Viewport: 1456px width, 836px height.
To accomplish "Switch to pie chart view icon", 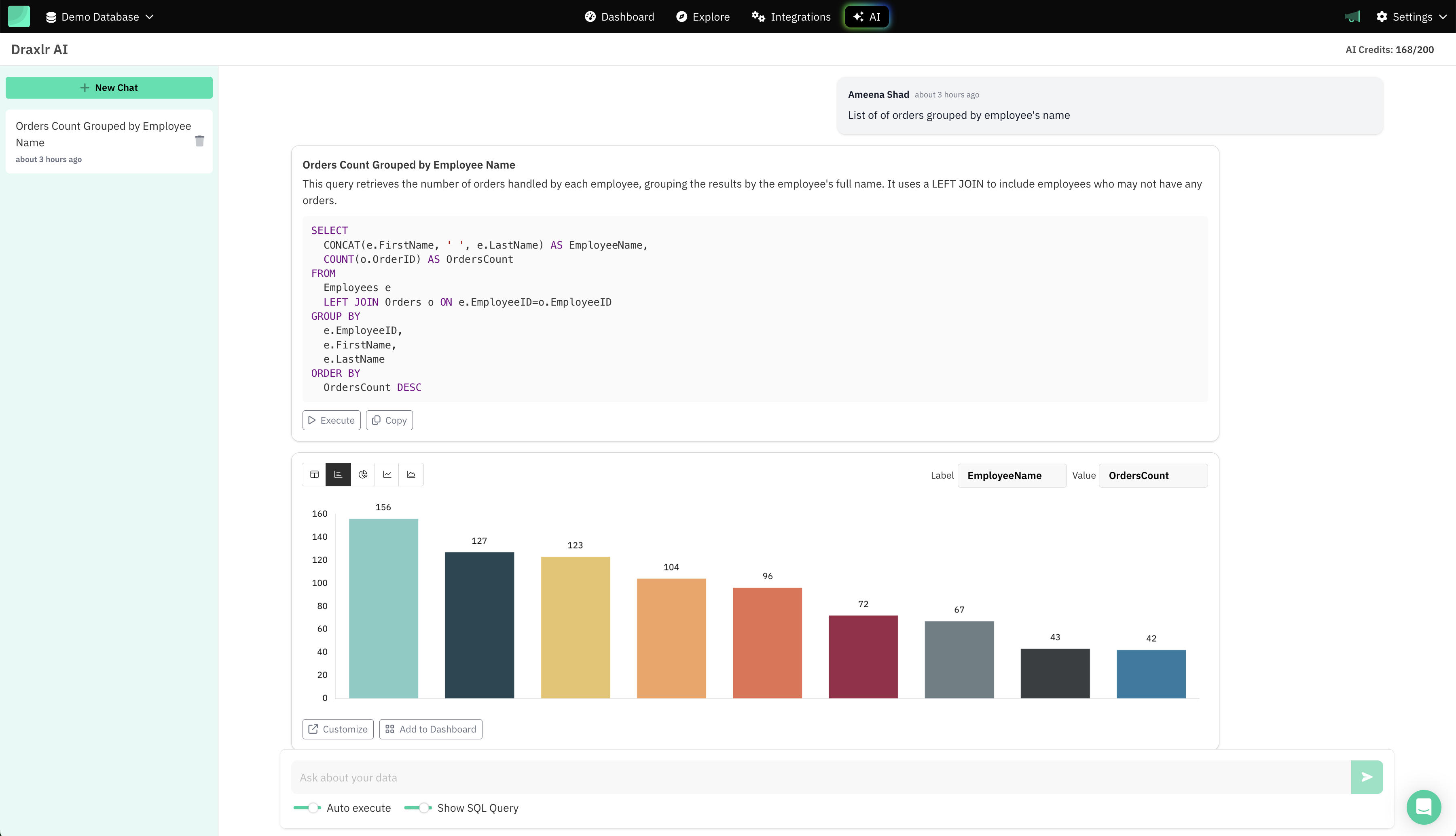I will [363, 474].
